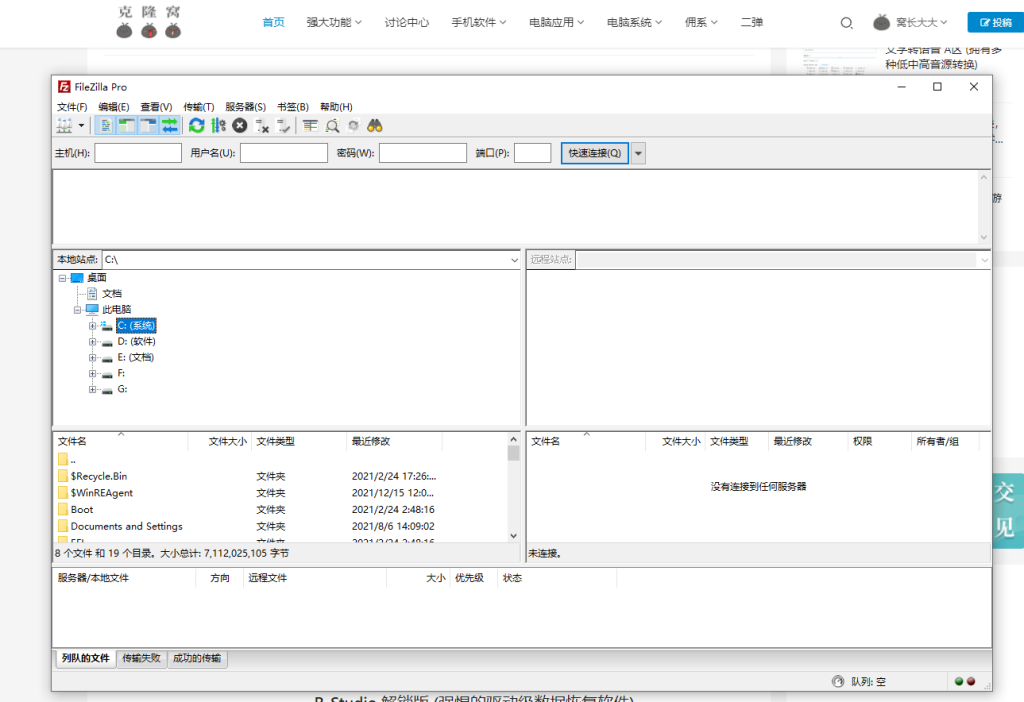This screenshot has height=702, width=1024.
Task: Open the binoculars file search
Action: [375, 125]
